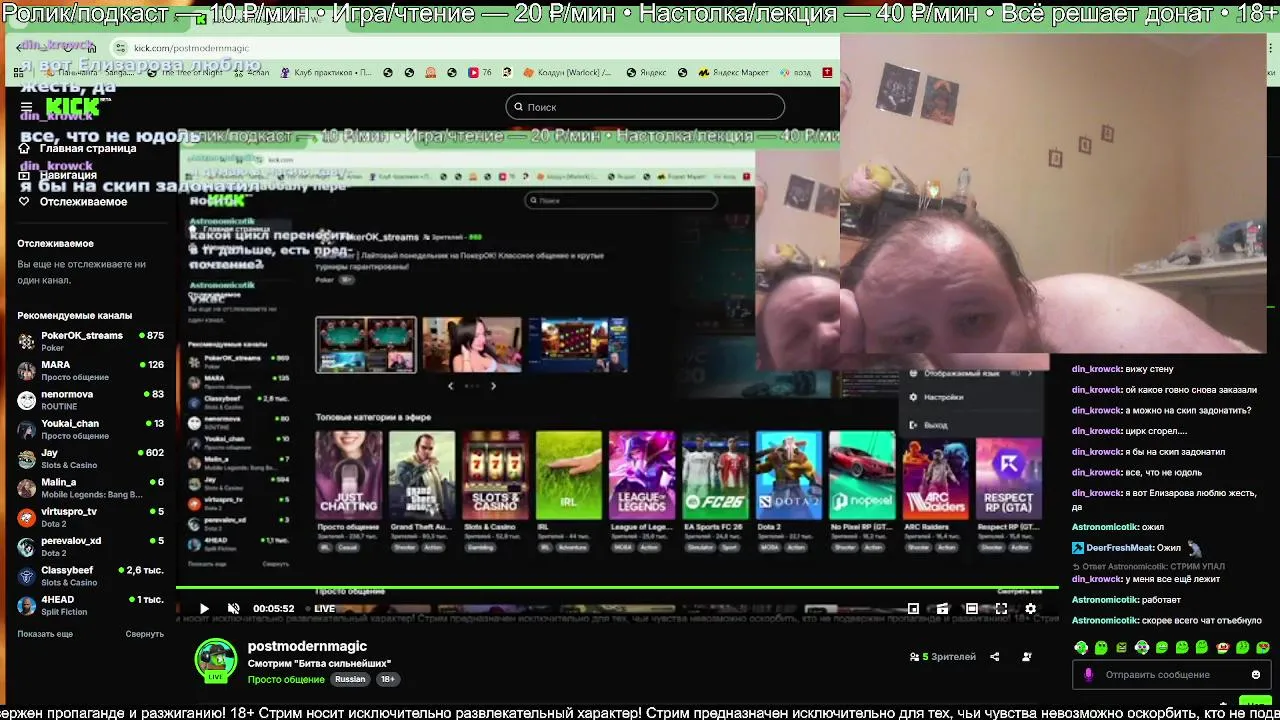This screenshot has height=720, width=1280.
Task: Click the browser address bar URL
Action: 191,48
